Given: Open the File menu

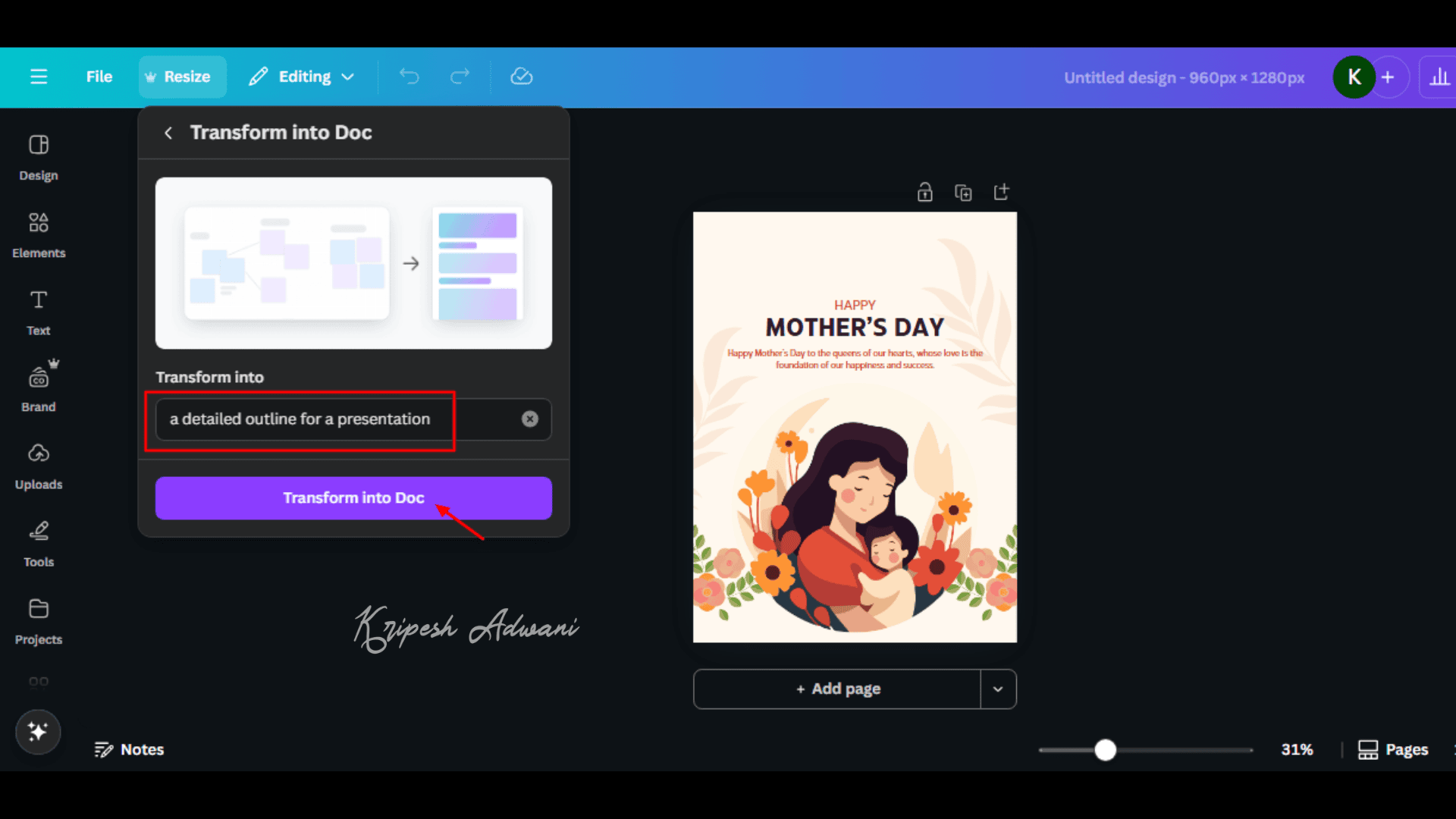Looking at the screenshot, I should click(99, 77).
